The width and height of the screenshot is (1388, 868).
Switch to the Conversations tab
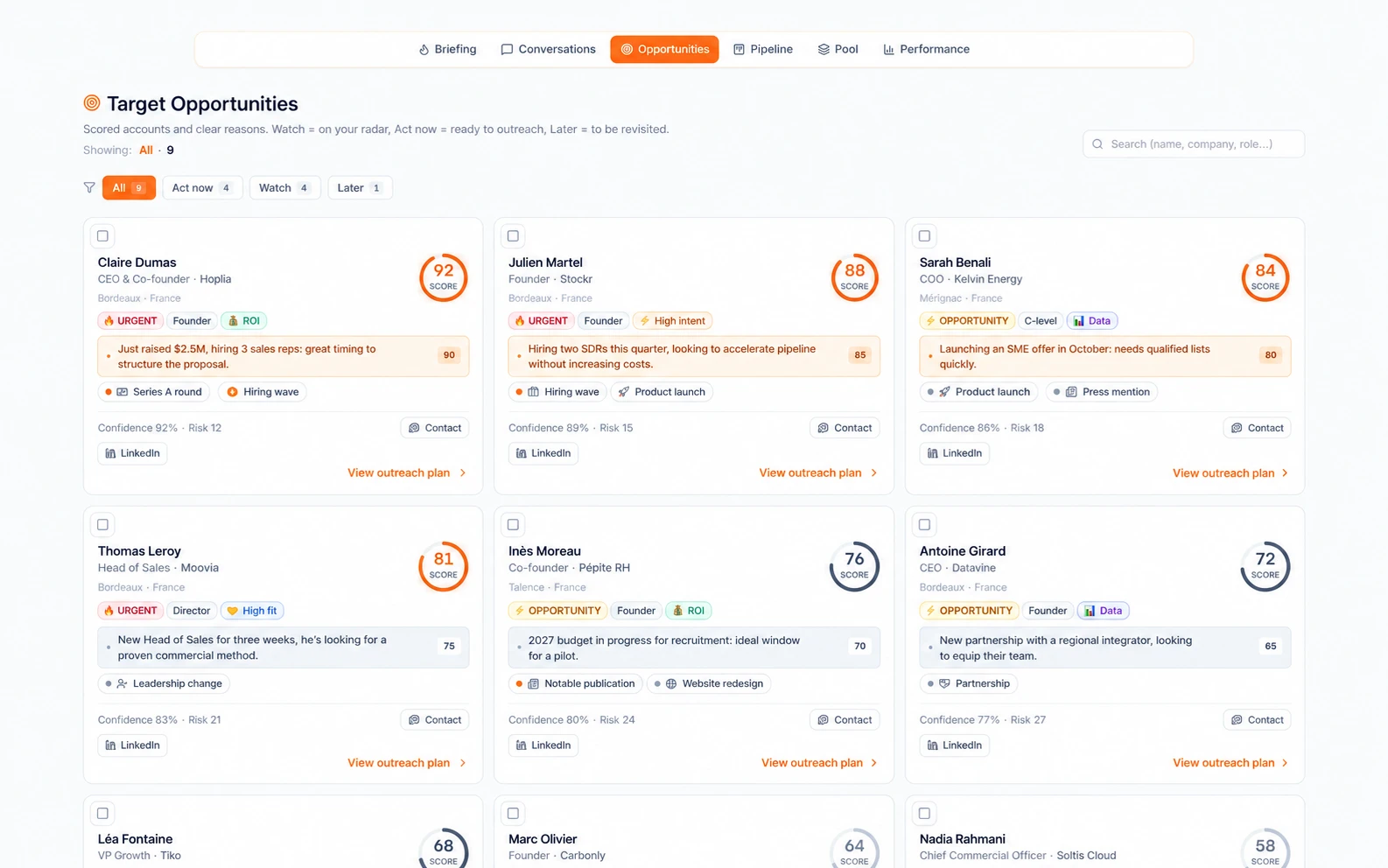[x=548, y=49]
